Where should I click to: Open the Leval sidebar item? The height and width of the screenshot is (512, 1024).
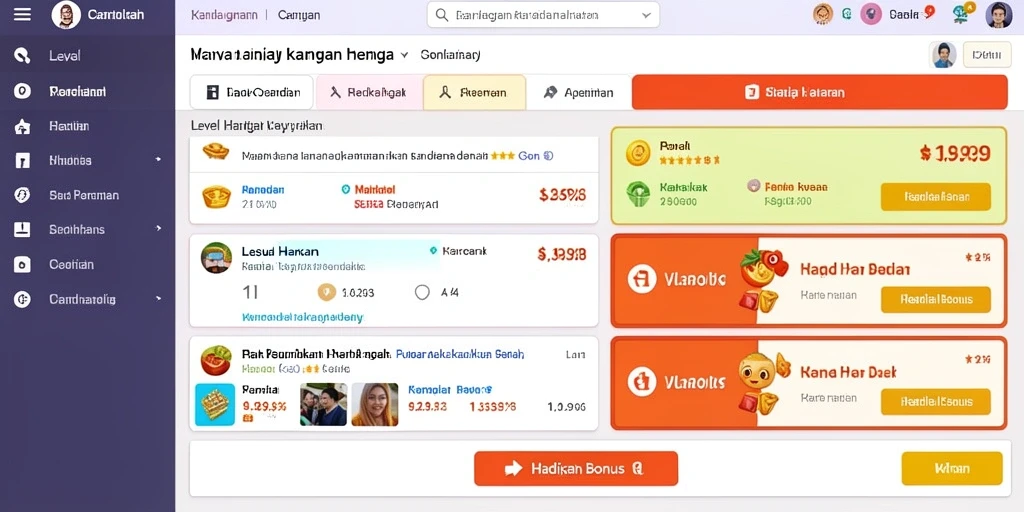[x=65, y=56]
